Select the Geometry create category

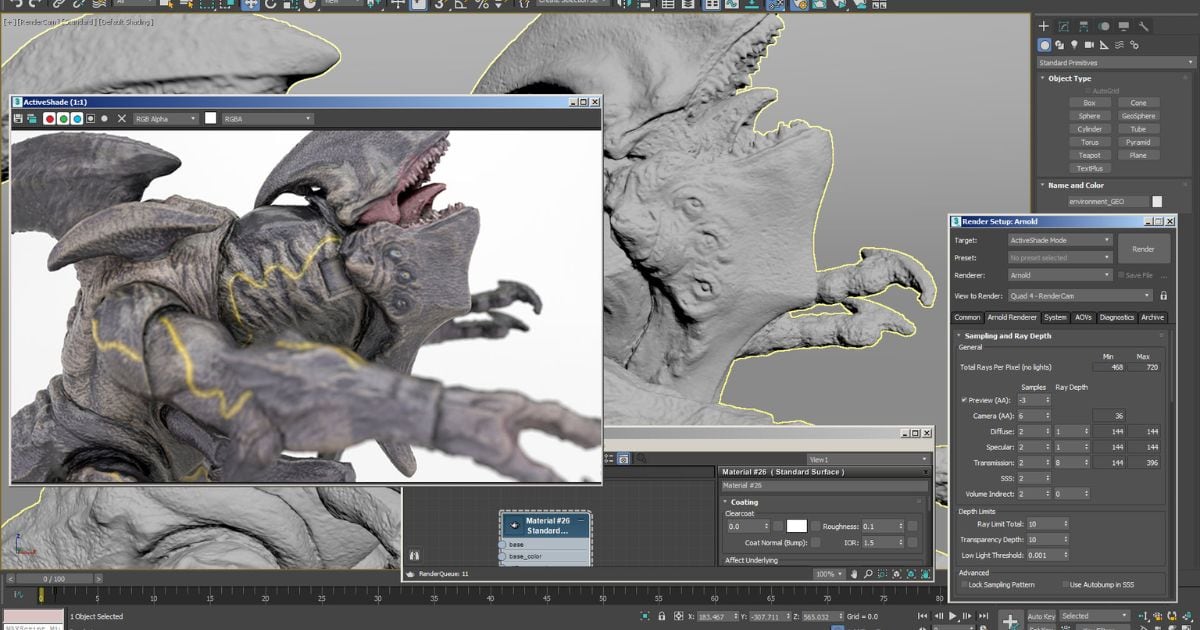click(1045, 45)
